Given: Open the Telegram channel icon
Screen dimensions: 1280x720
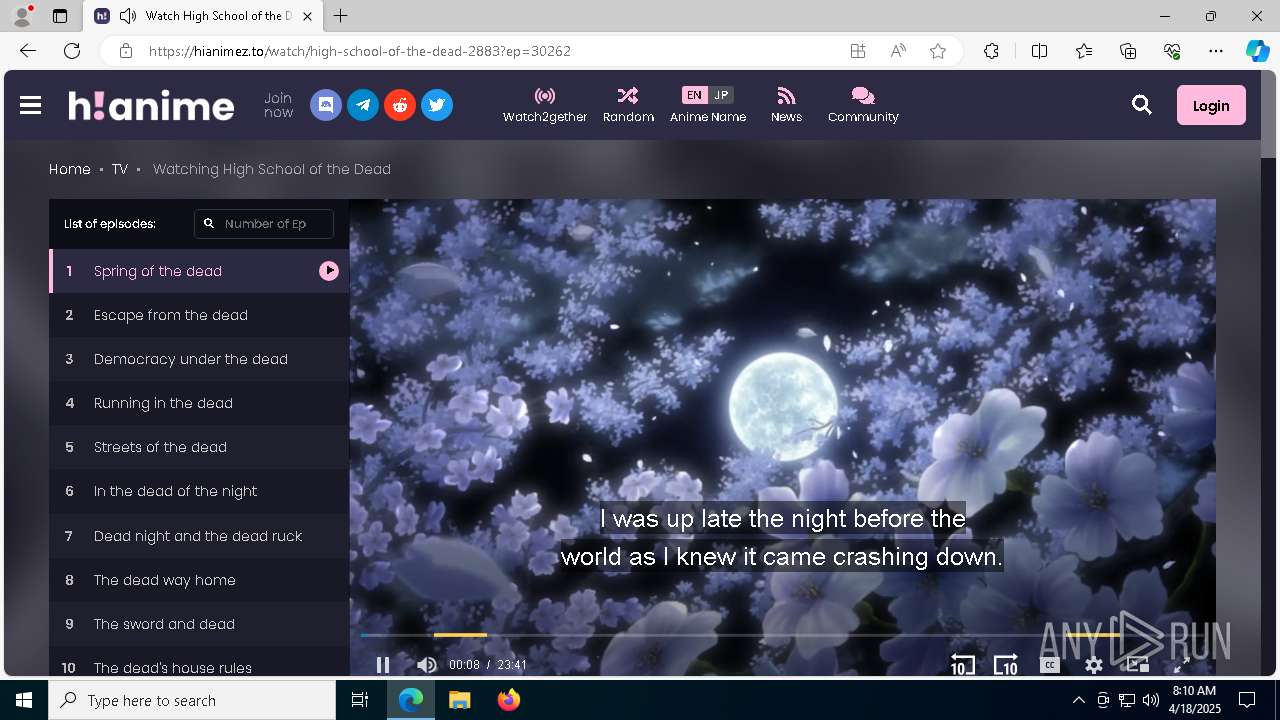Looking at the screenshot, I should tap(363, 105).
